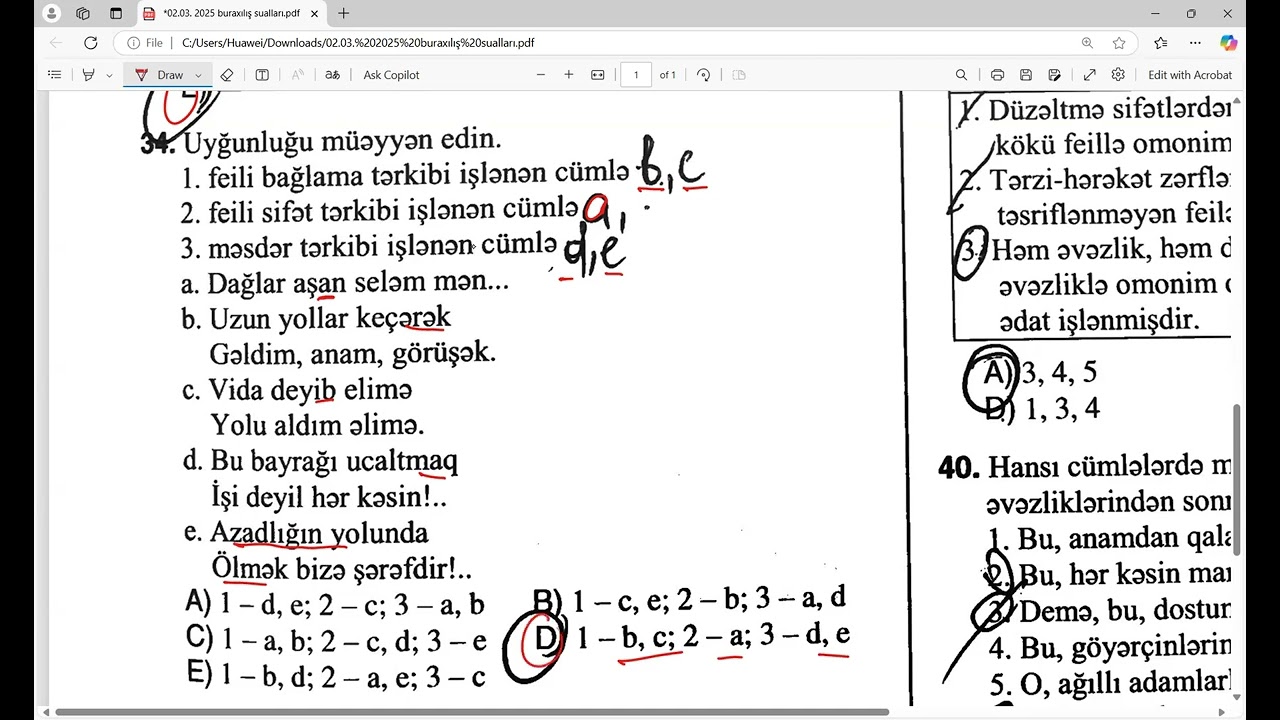Open the Copilot sidebar
This screenshot has width=1280, height=720.
(1228, 43)
